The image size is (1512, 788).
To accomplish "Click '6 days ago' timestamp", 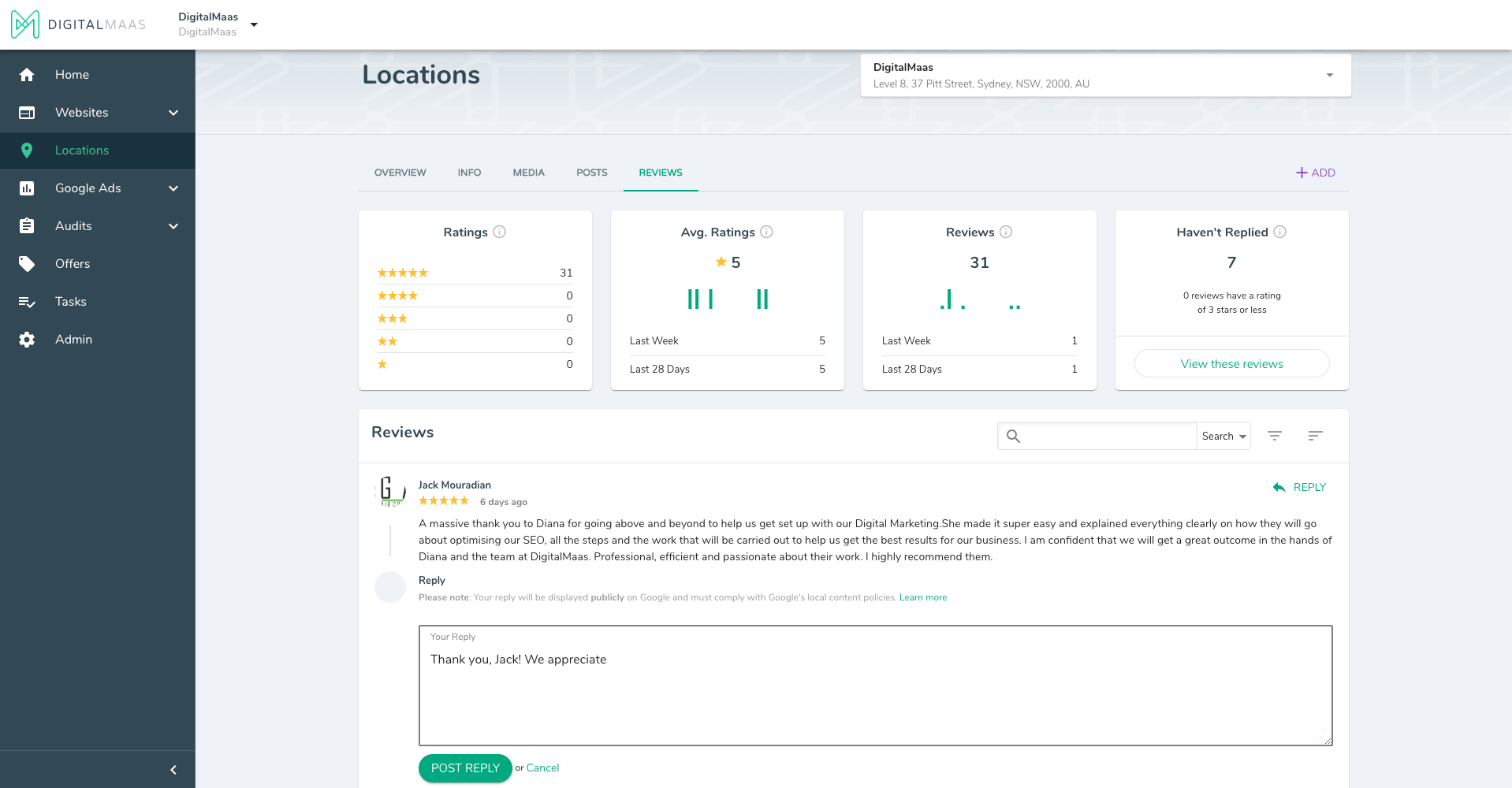I will point(504,502).
